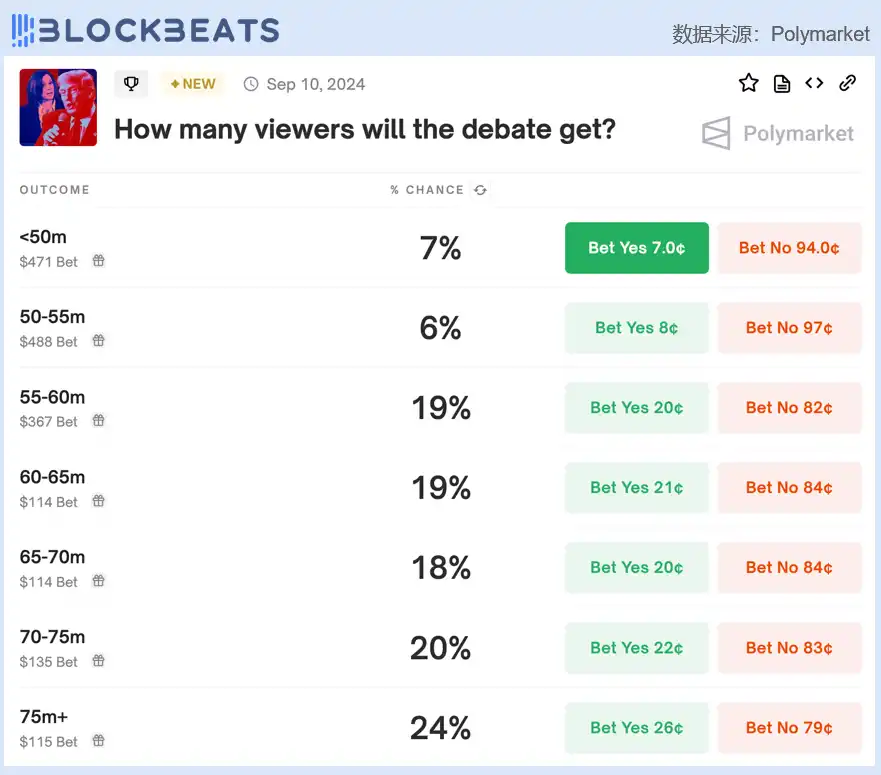This screenshot has width=881, height=775.
Task: Click the debate candidates thumbnail image
Action: [x=58, y=107]
